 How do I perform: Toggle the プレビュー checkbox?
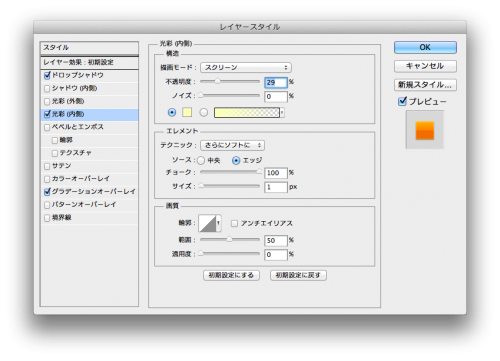(402, 101)
